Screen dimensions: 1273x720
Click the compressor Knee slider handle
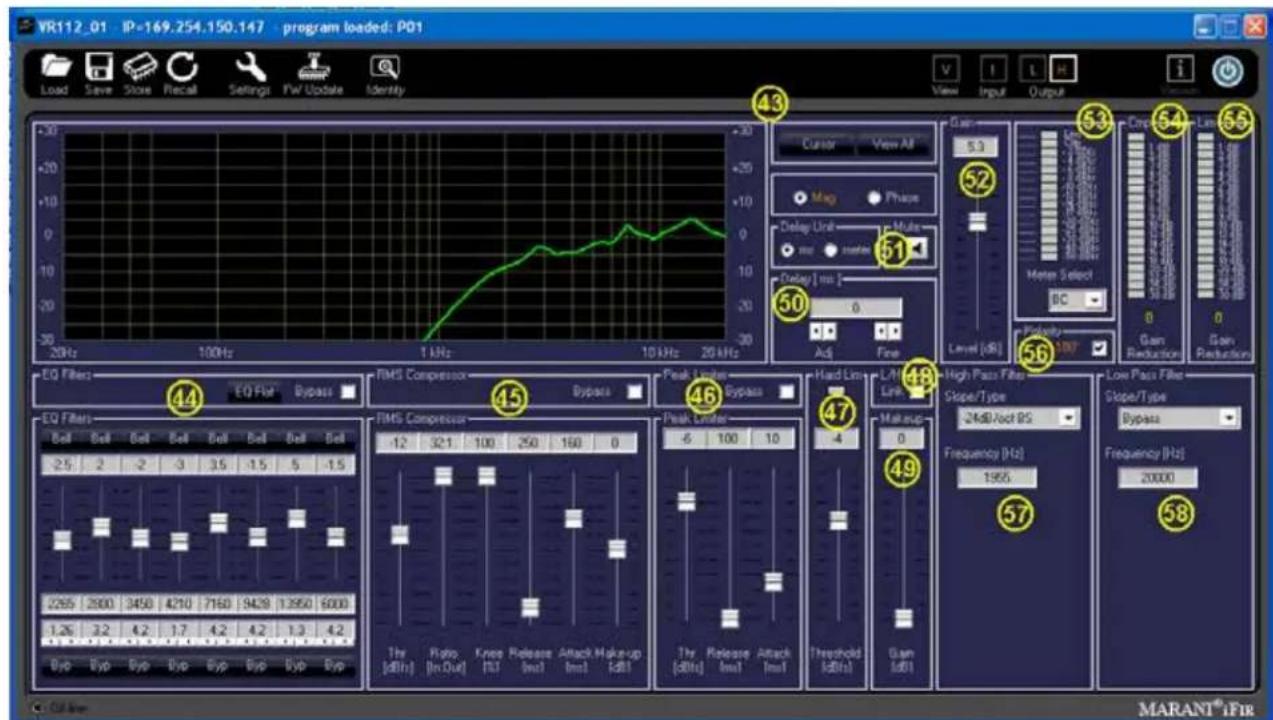(486, 476)
